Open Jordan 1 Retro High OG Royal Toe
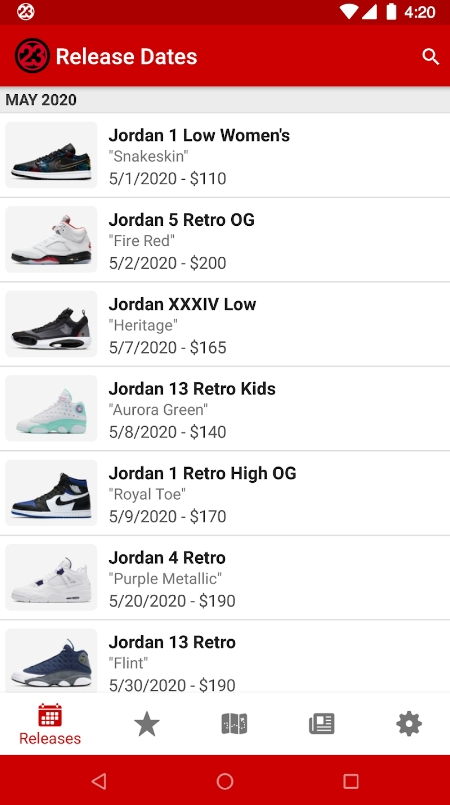This screenshot has height=805, width=450. [x=225, y=493]
